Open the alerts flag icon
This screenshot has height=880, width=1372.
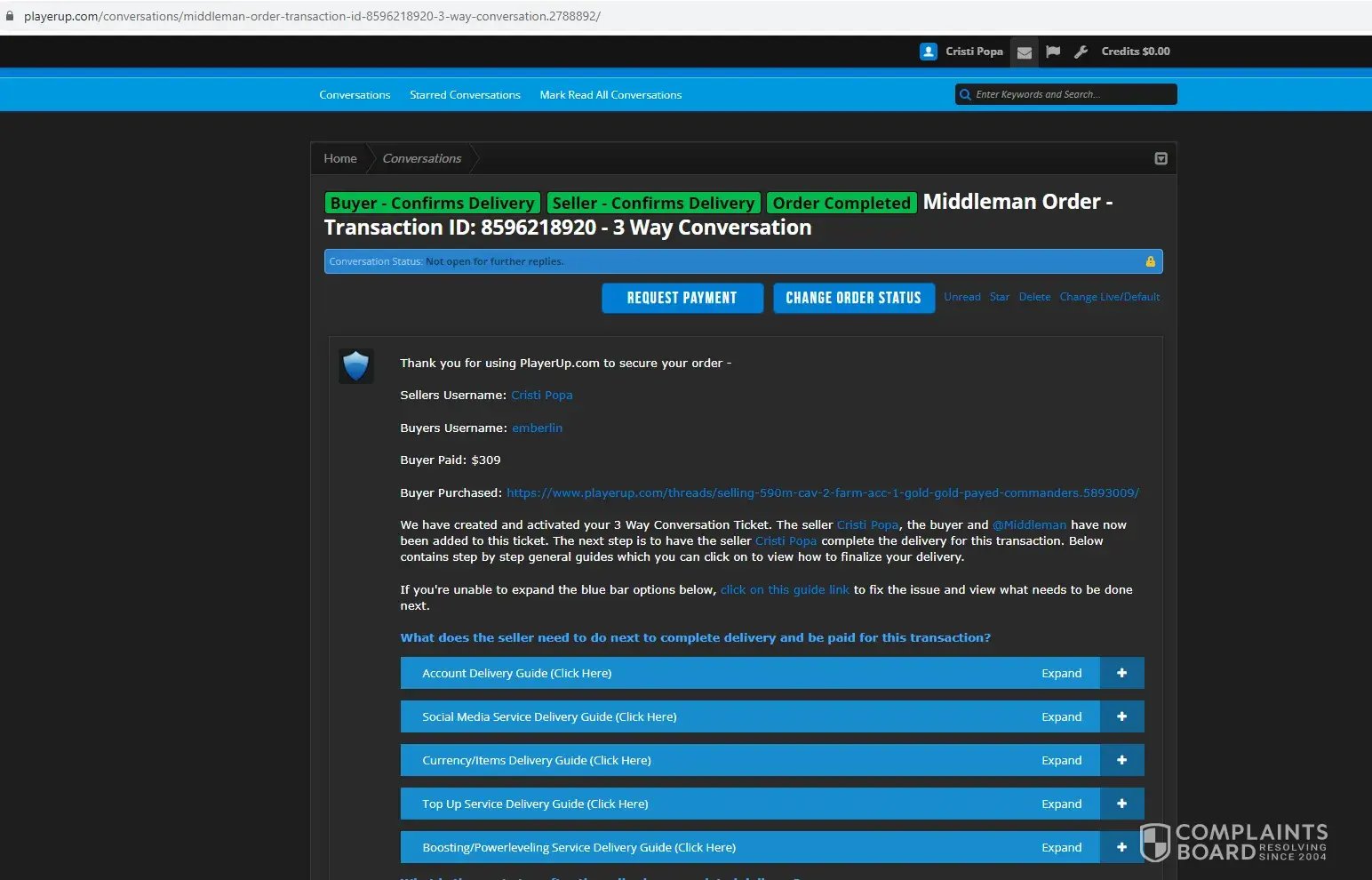click(x=1053, y=52)
